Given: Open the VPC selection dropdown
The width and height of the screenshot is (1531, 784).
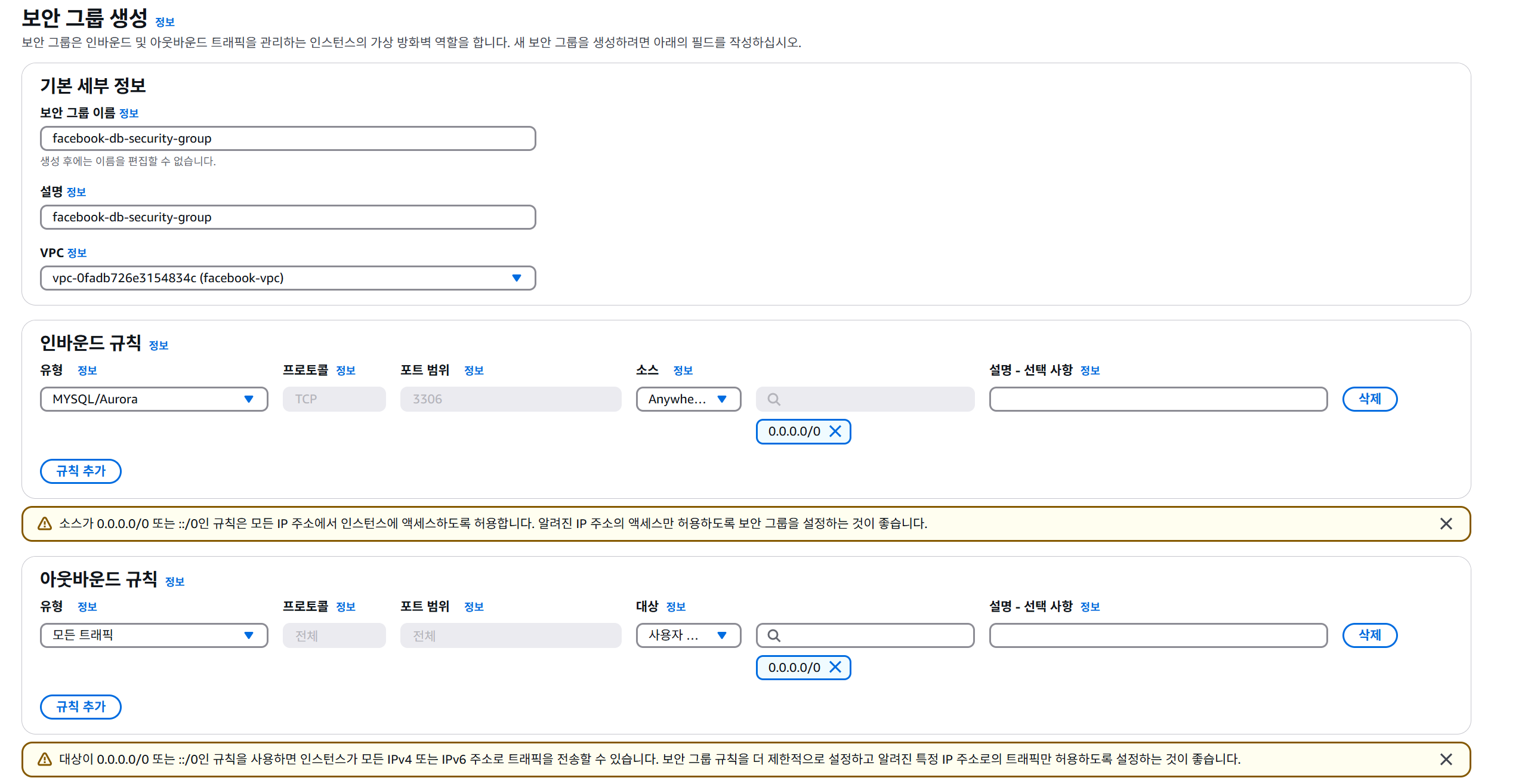Looking at the screenshot, I should pos(288,278).
